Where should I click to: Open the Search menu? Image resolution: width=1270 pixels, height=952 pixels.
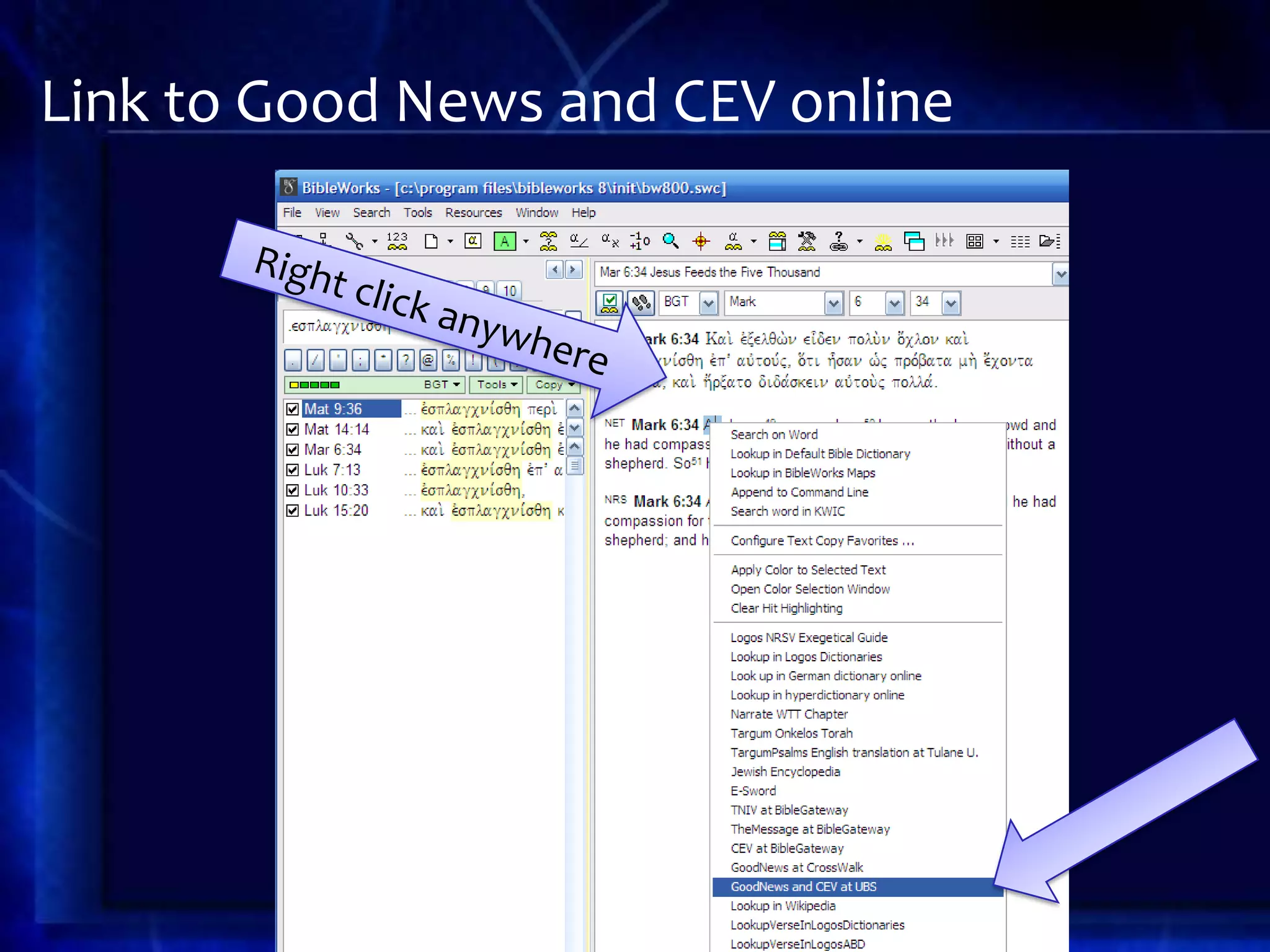(371, 213)
